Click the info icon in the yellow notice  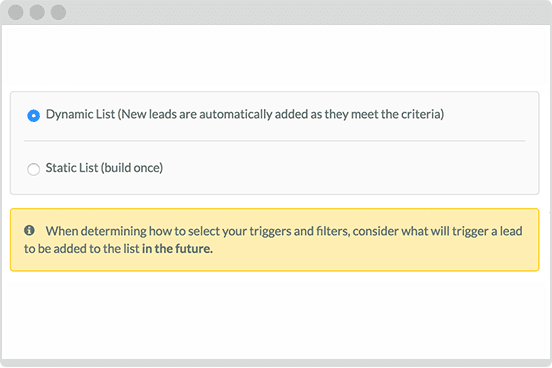[x=29, y=230]
